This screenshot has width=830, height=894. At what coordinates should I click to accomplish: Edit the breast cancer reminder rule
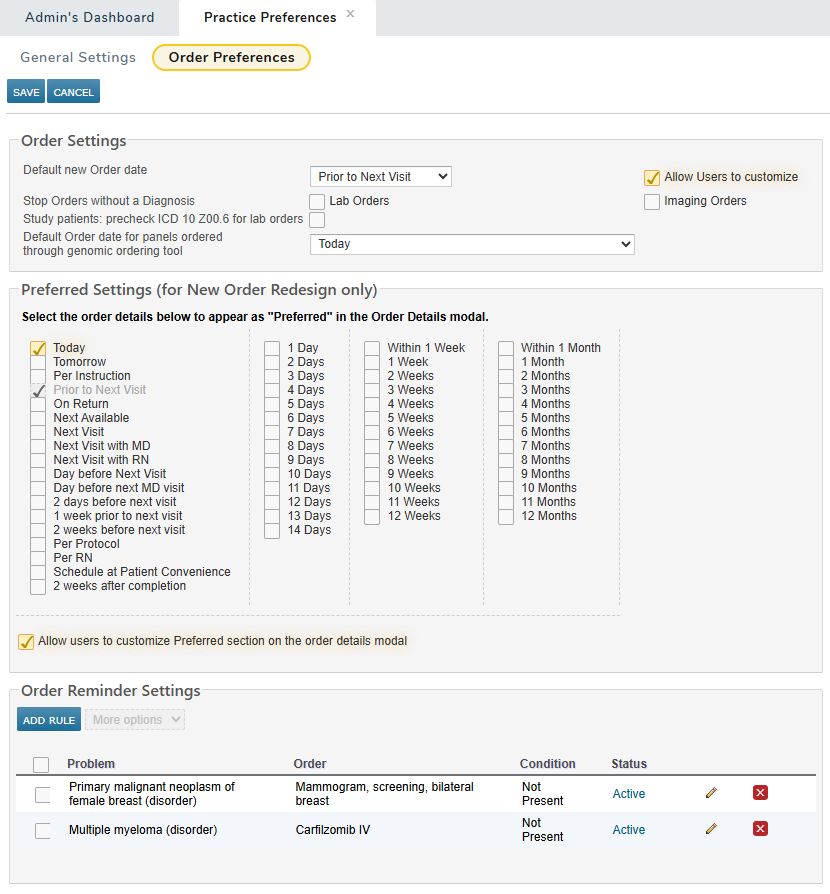coord(711,792)
